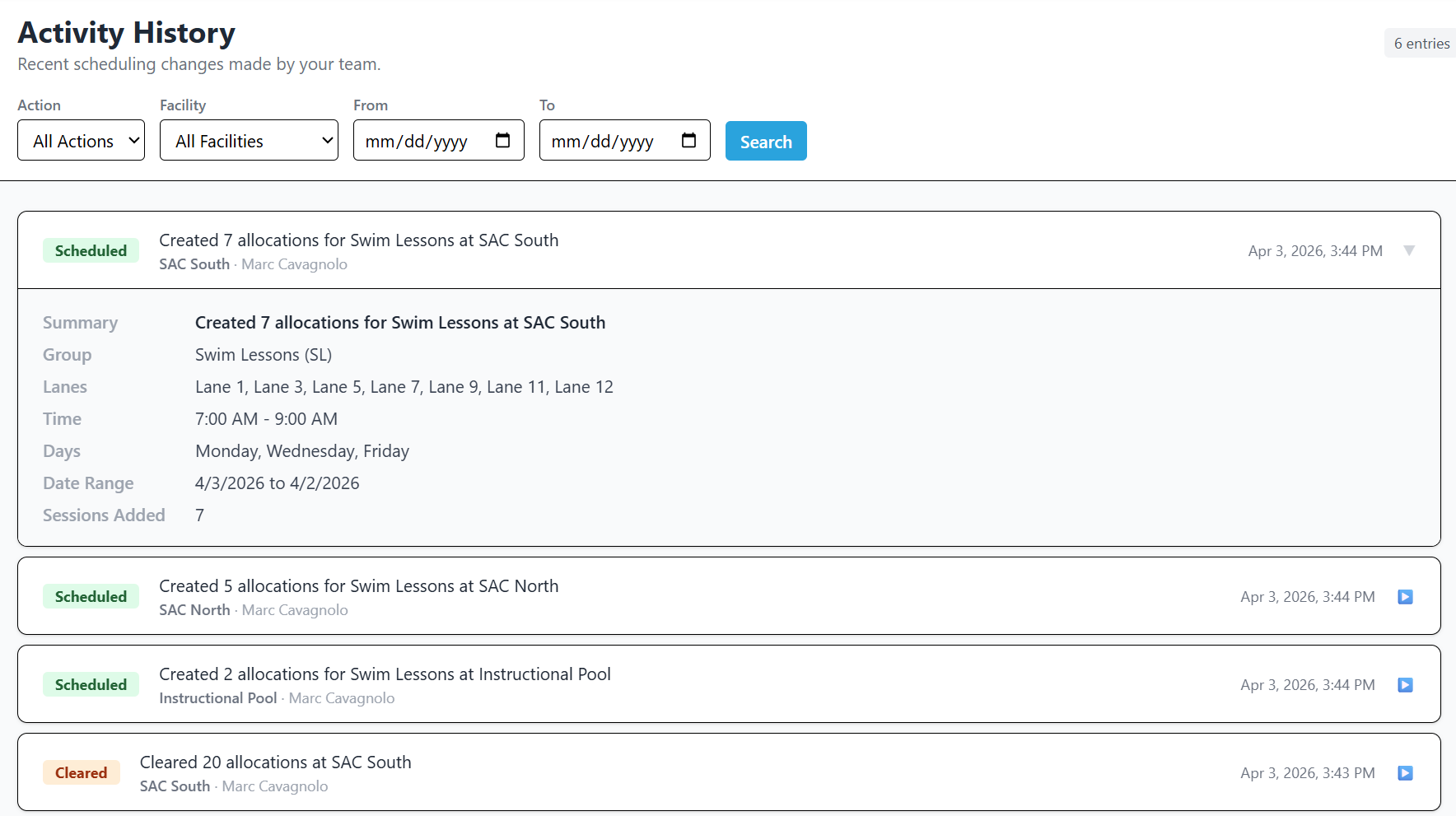Click the SAC South facility label

pos(194,263)
